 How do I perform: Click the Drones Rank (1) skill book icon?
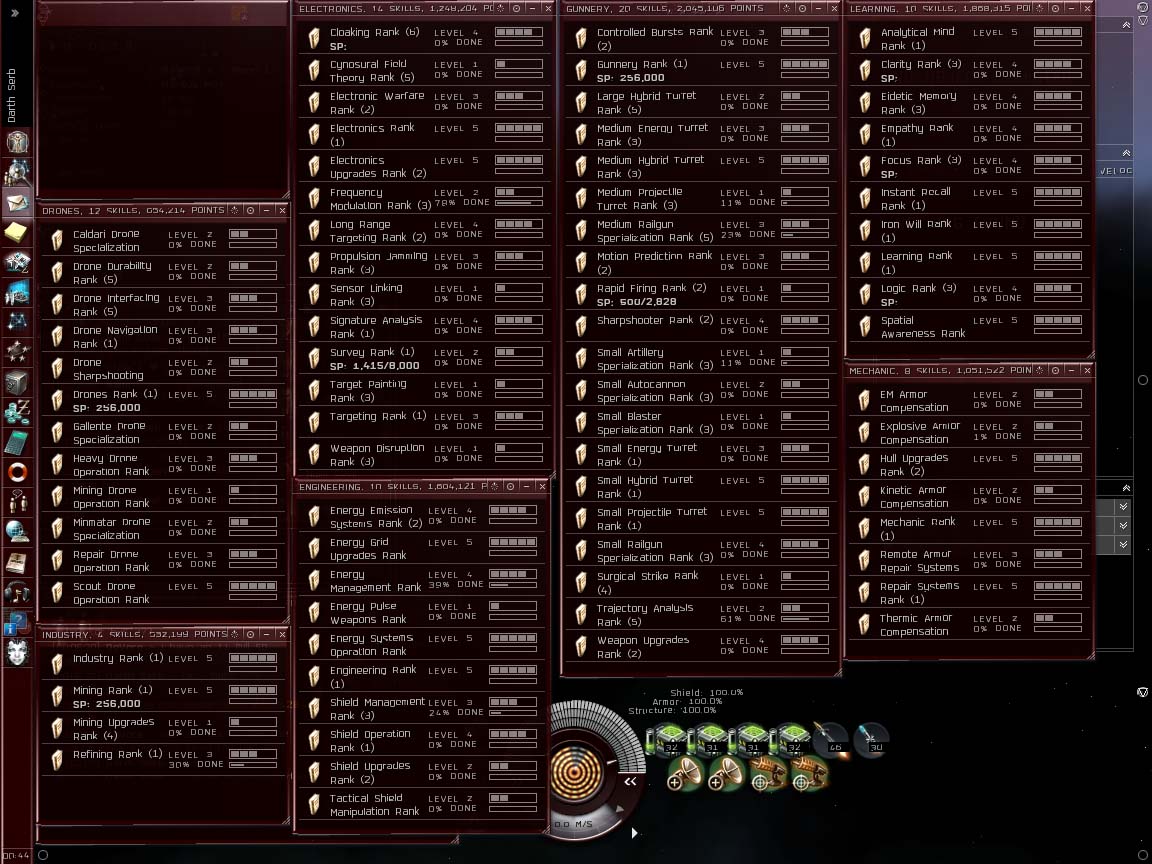pos(57,400)
